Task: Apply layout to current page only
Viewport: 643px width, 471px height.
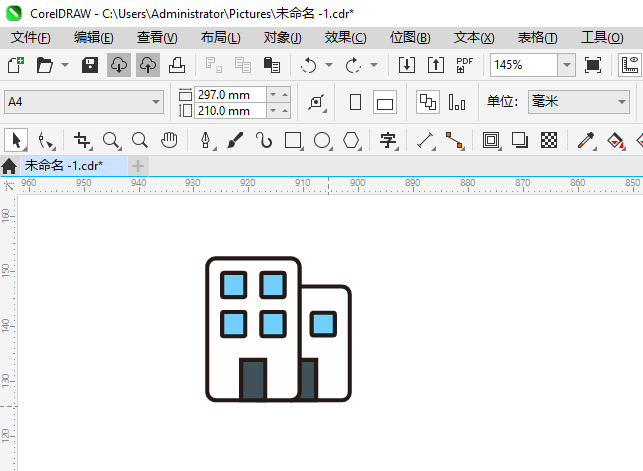Action: tap(457, 102)
